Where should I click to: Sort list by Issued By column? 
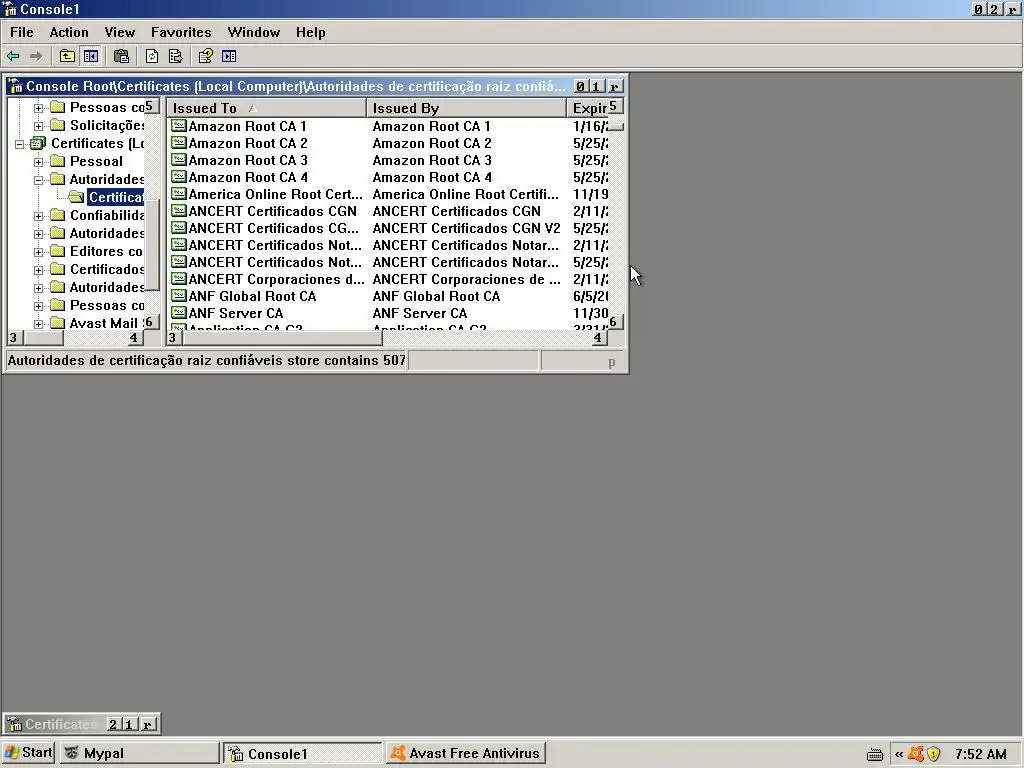(466, 108)
